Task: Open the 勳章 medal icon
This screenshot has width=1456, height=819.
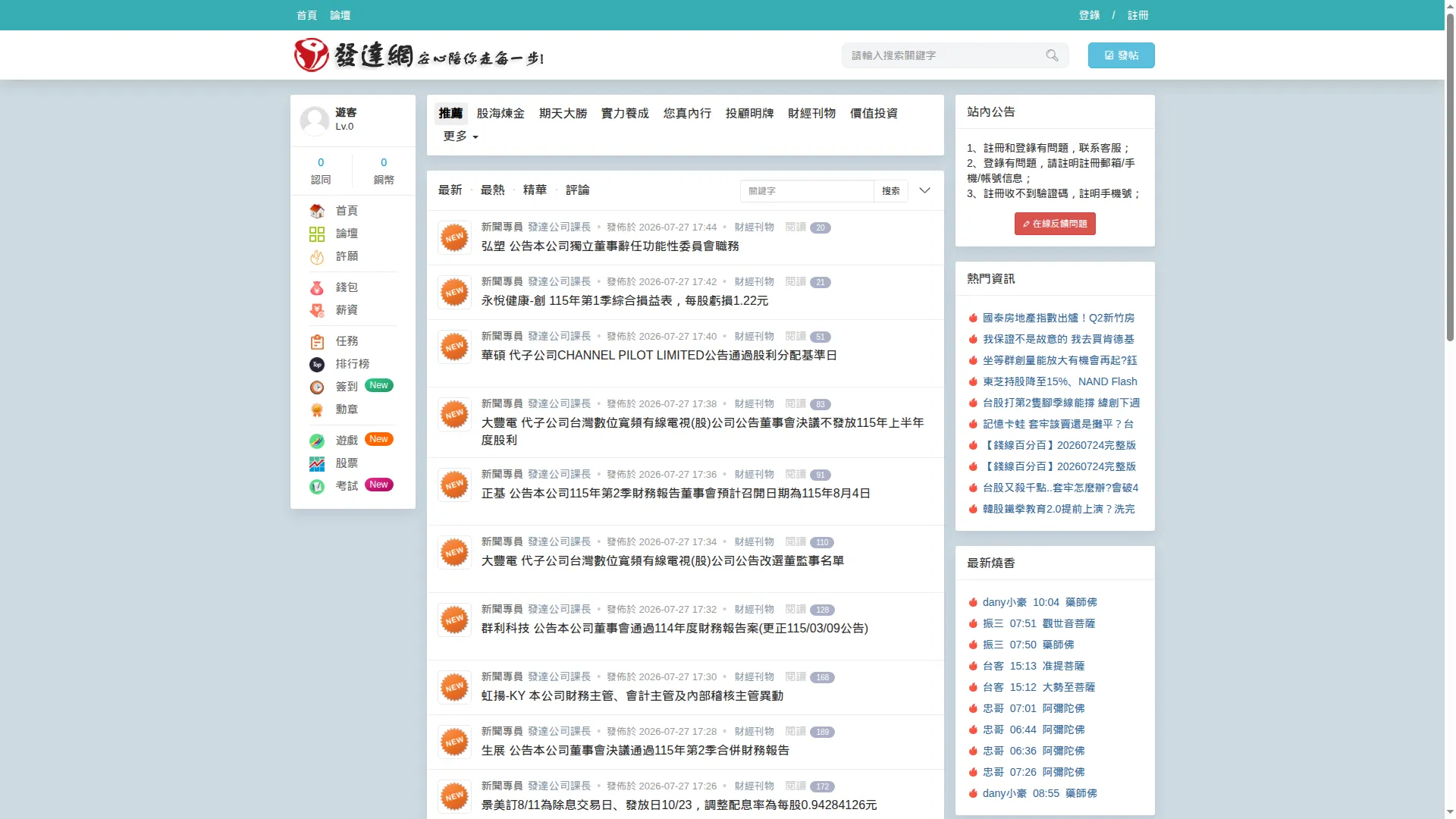Action: click(317, 409)
